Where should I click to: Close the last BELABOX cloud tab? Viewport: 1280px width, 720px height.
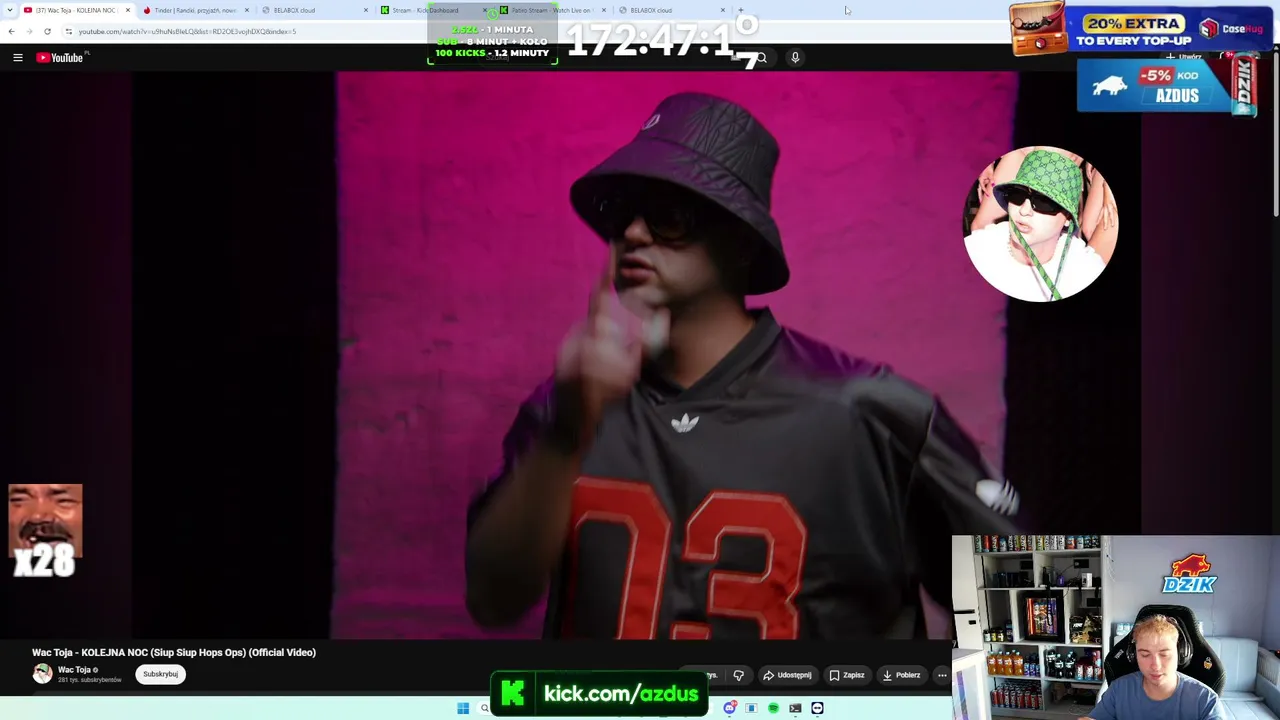tap(723, 10)
